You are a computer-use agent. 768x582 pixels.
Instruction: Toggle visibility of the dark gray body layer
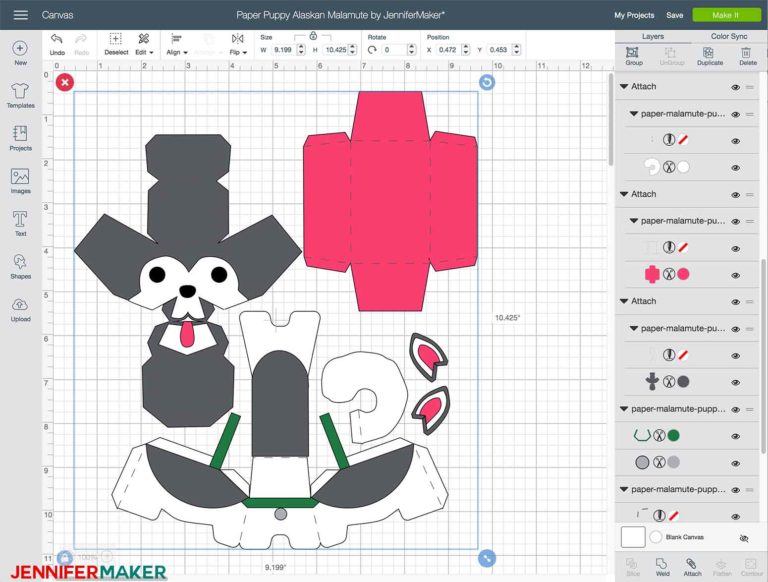(x=735, y=383)
